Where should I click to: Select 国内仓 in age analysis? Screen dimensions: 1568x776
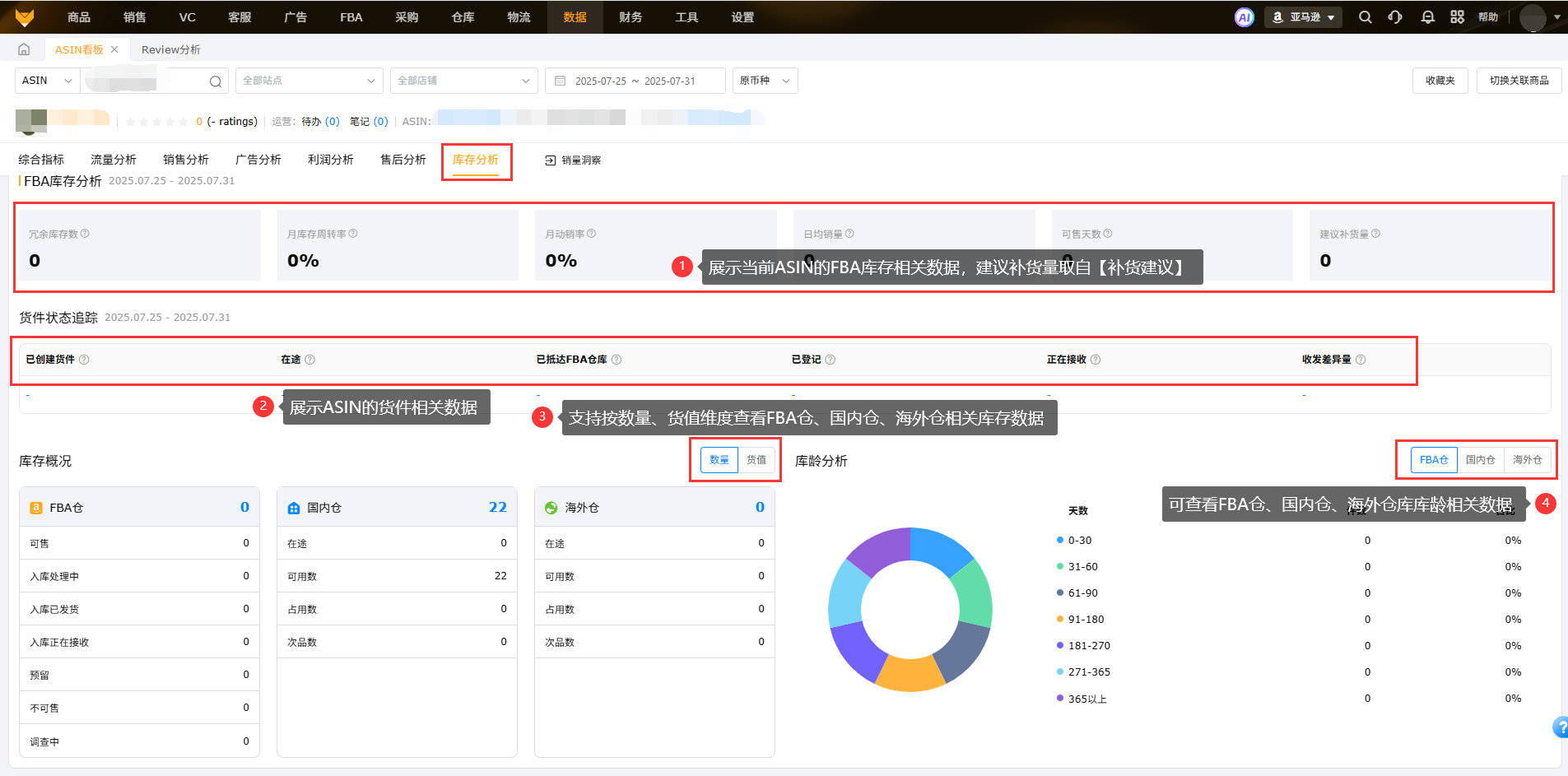[1480, 460]
